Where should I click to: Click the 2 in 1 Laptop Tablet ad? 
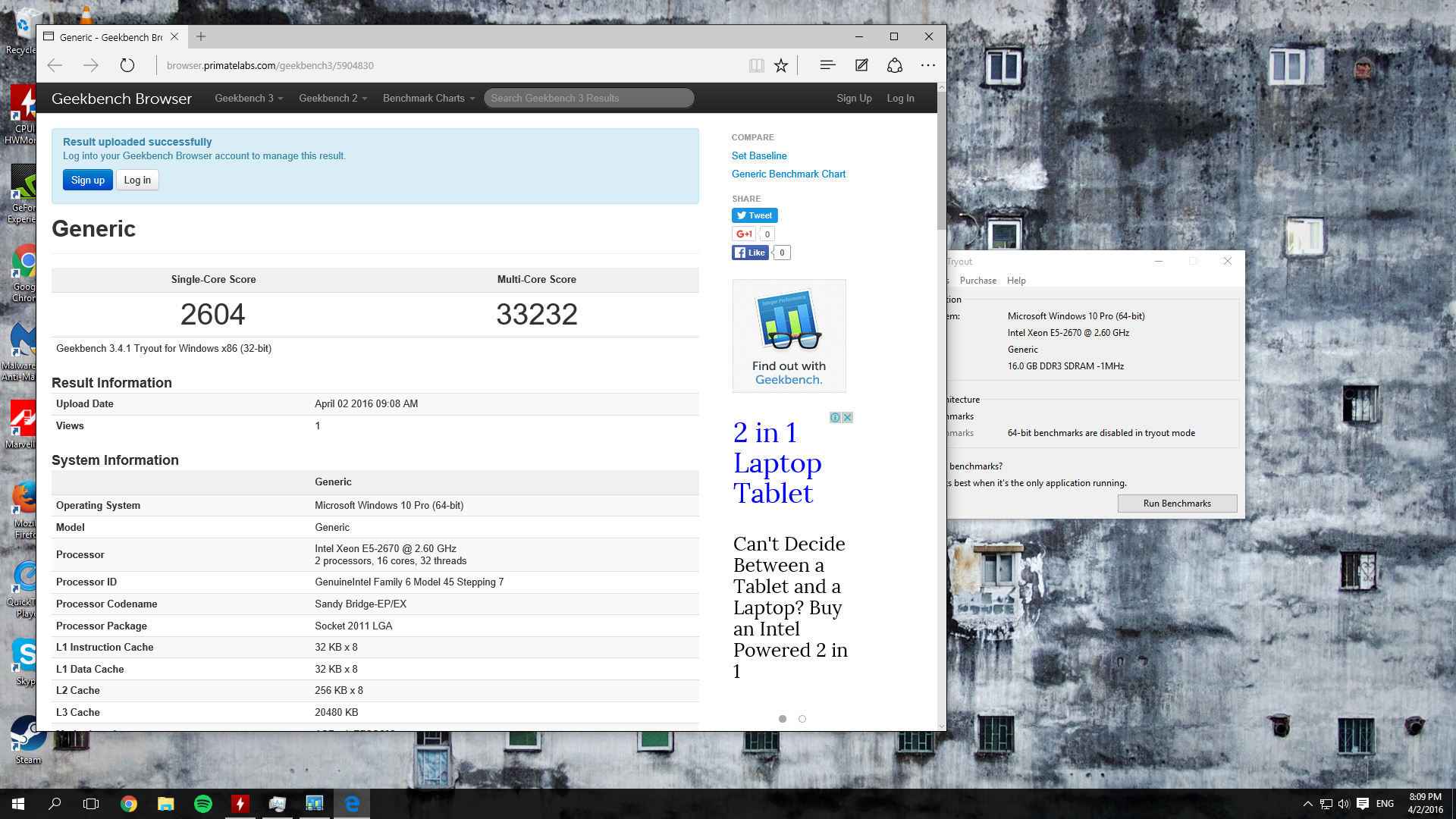point(777,463)
